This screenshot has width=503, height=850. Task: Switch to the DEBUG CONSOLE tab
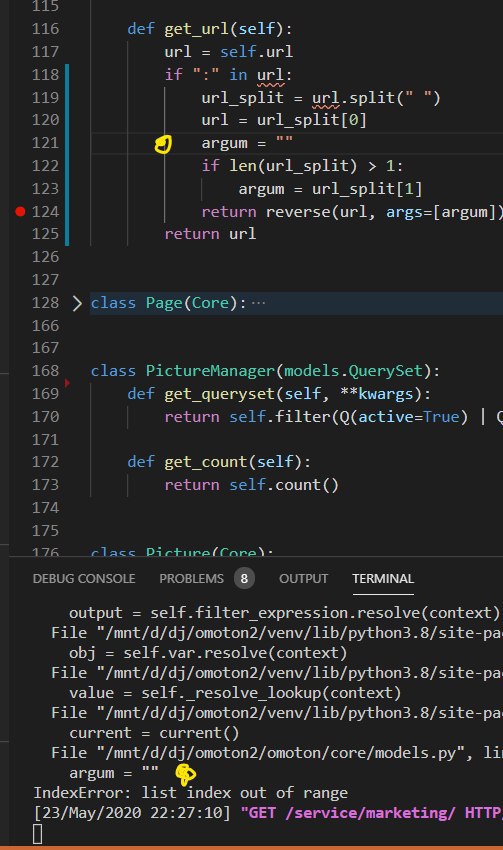pyautogui.click(x=84, y=578)
